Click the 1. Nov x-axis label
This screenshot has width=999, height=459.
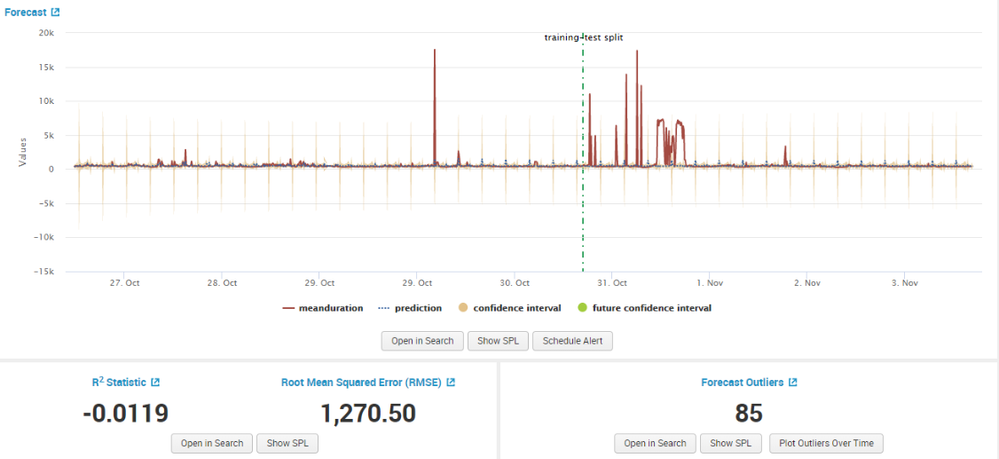[x=709, y=282]
